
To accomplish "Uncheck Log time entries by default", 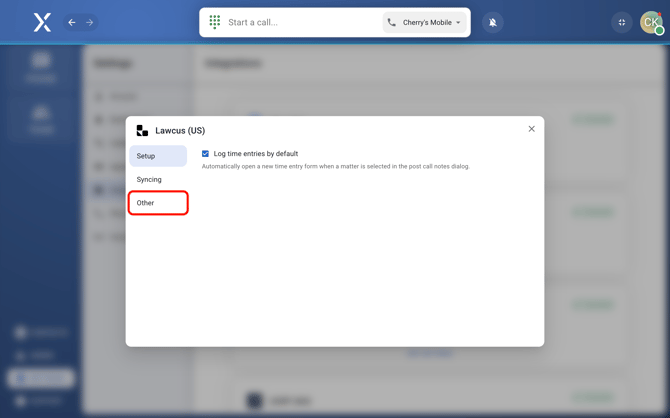I will (206, 154).
